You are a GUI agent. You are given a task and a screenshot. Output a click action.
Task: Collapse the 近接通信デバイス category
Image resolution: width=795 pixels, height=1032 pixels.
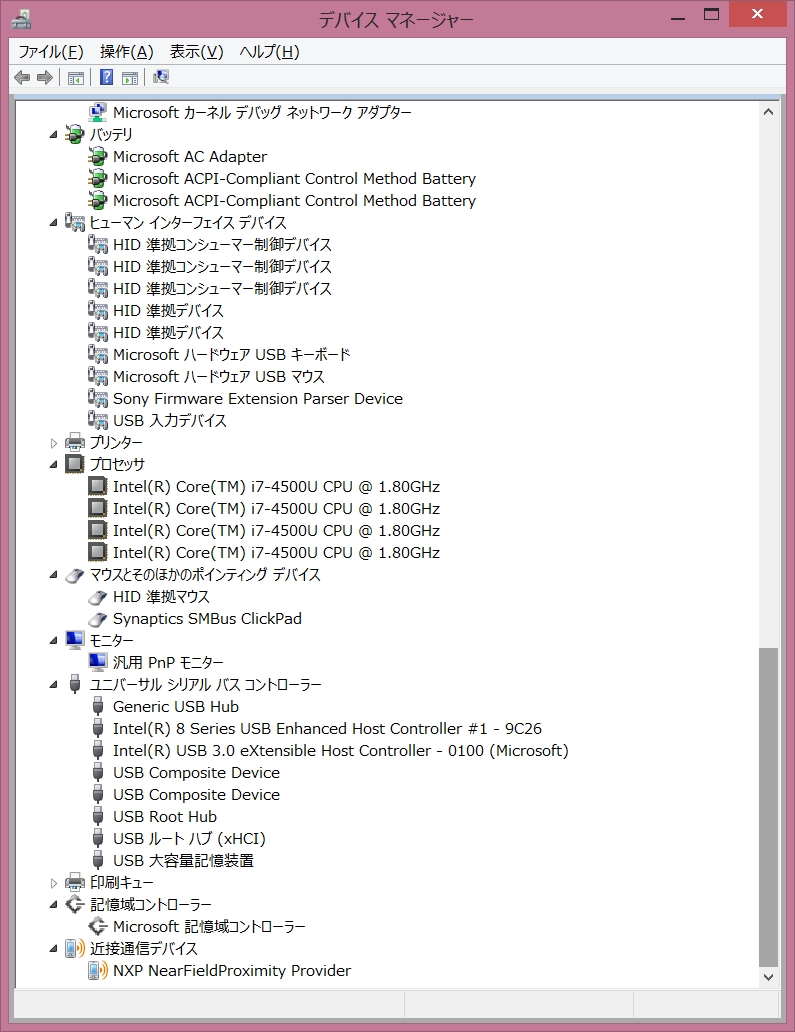pos(54,948)
